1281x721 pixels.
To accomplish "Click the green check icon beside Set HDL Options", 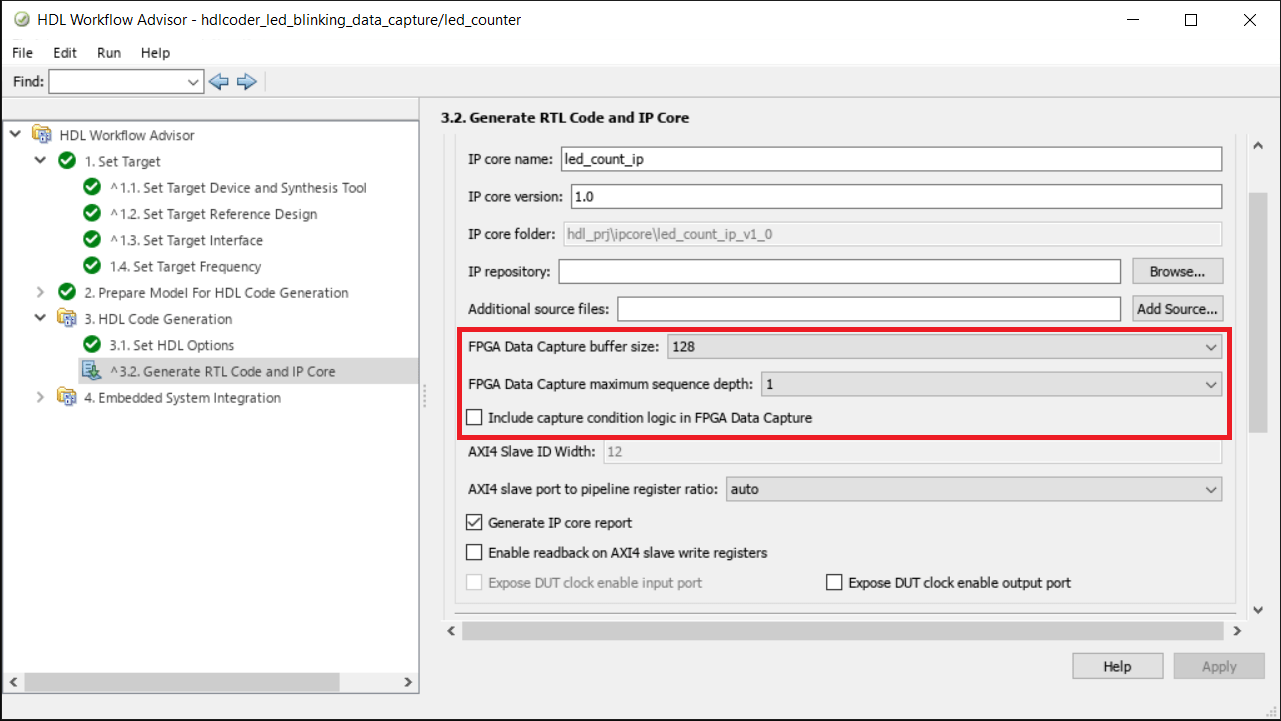I will point(92,345).
